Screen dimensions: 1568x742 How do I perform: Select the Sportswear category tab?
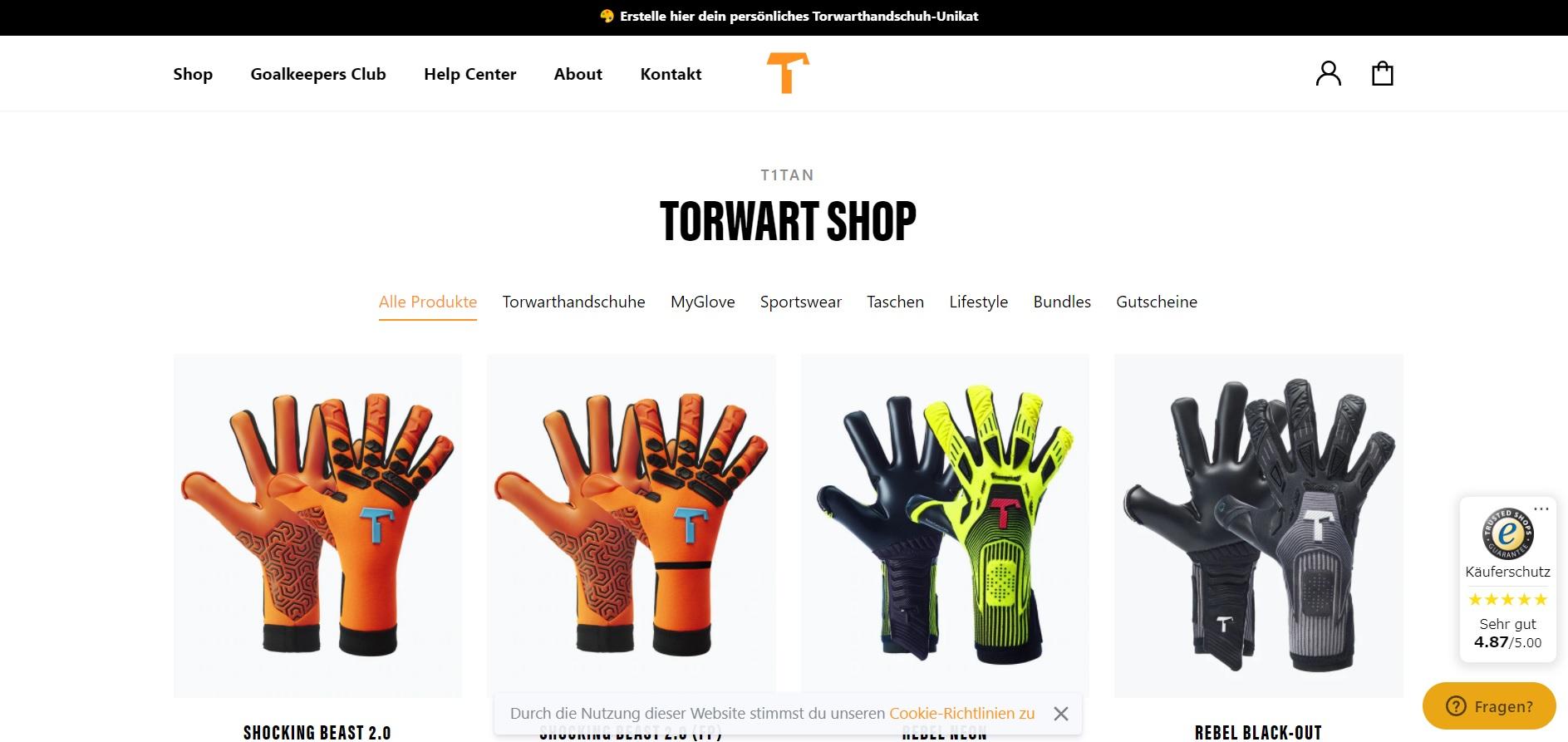click(801, 302)
